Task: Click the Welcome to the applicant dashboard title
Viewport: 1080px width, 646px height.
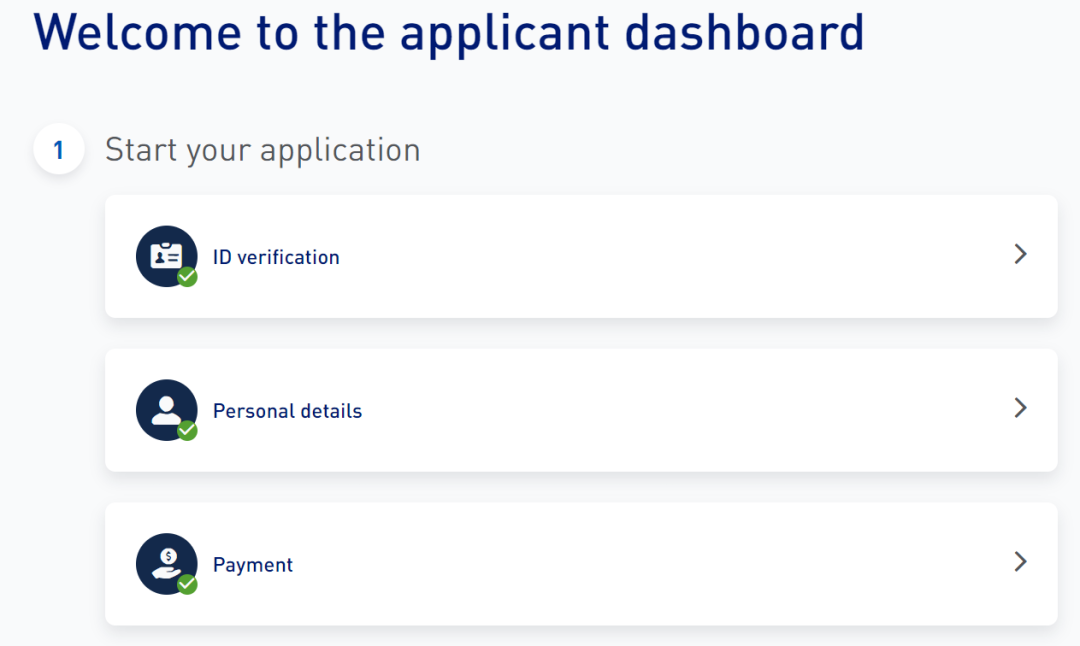Action: (x=448, y=32)
